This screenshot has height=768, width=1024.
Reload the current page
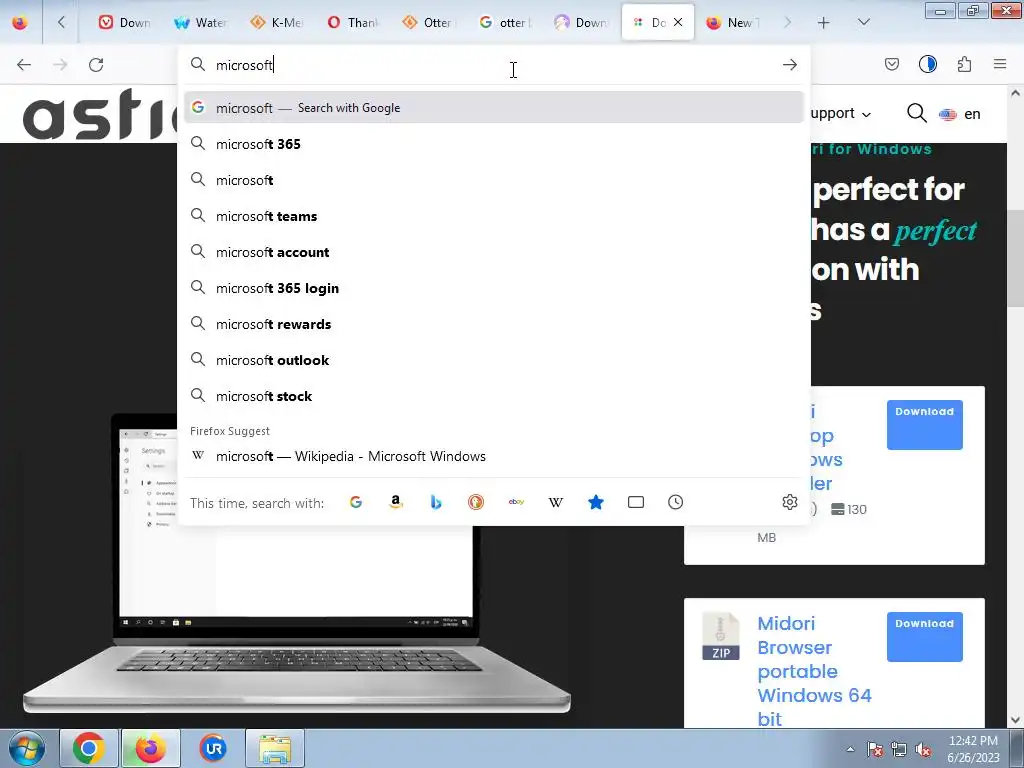tap(96, 65)
